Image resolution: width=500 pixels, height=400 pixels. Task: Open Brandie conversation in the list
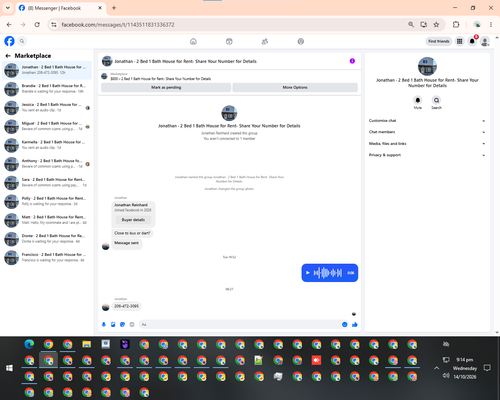click(x=47, y=89)
